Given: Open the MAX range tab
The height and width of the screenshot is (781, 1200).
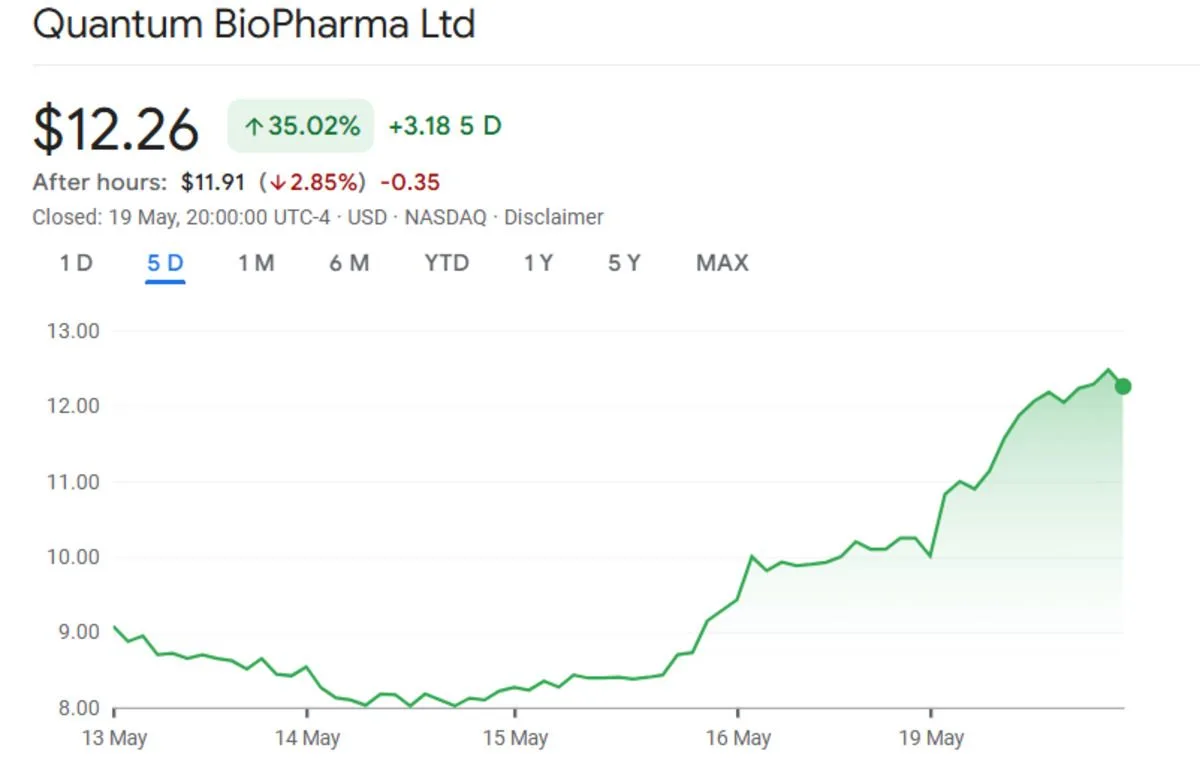Looking at the screenshot, I should point(722,263).
